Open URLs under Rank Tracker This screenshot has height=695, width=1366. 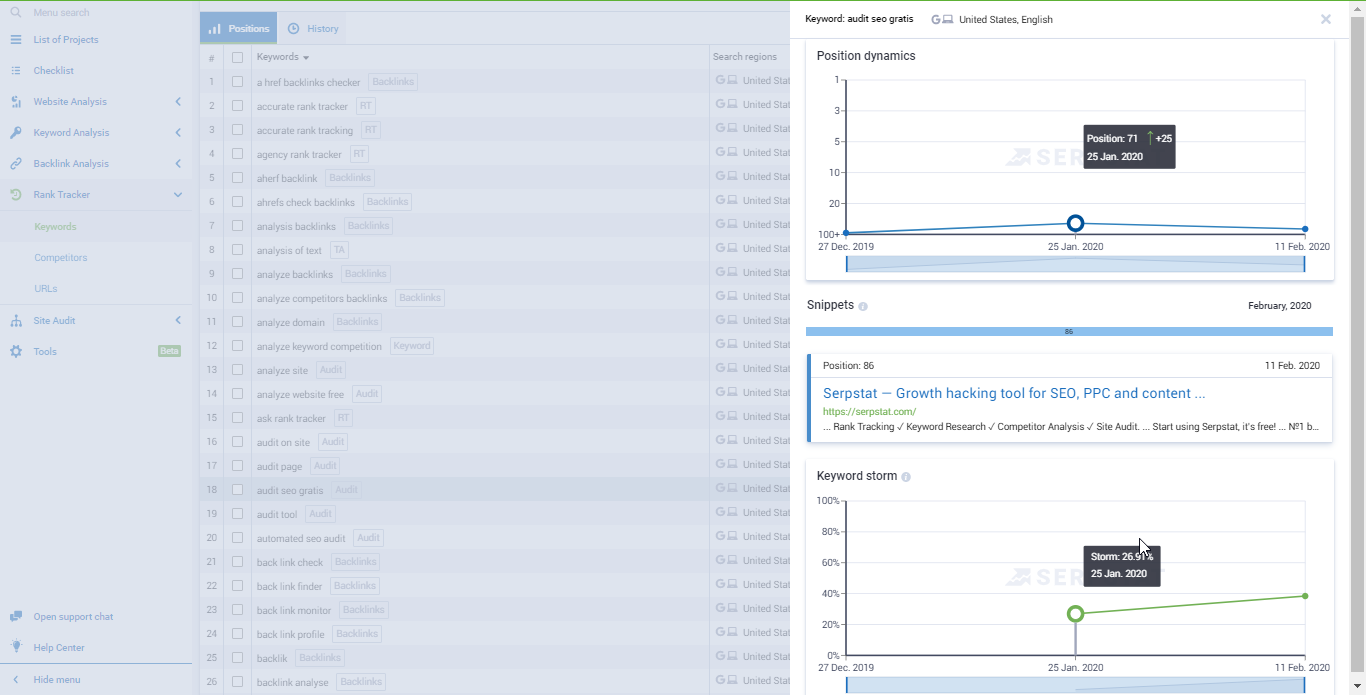click(x=45, y=288)
